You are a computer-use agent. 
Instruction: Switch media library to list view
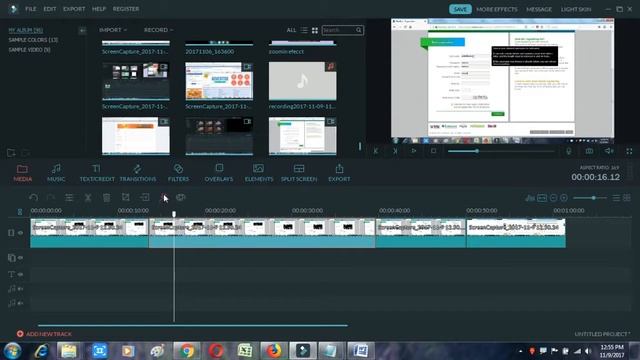pos(304,30)
